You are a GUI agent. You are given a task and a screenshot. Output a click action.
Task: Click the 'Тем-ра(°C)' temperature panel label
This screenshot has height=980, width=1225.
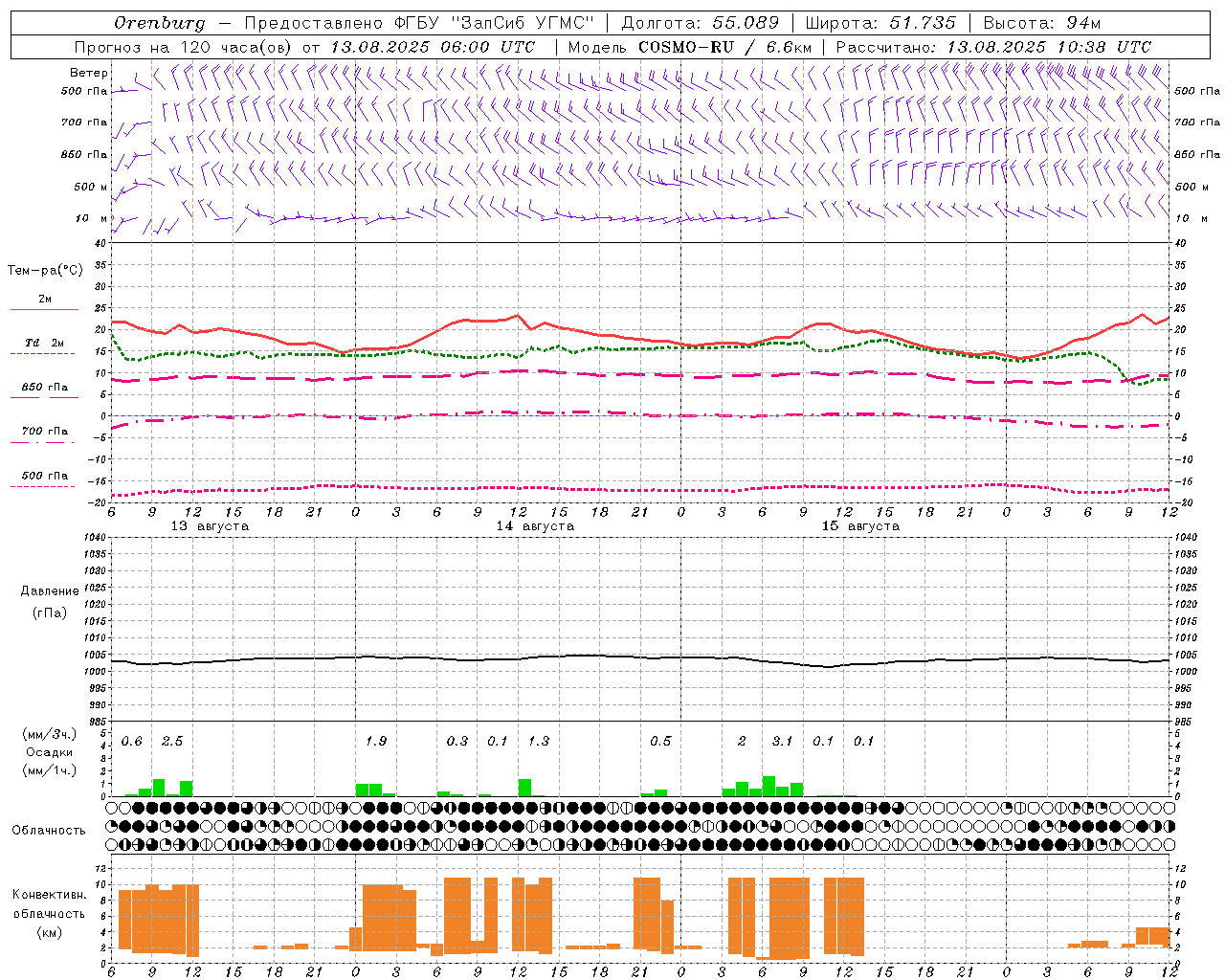45,271
